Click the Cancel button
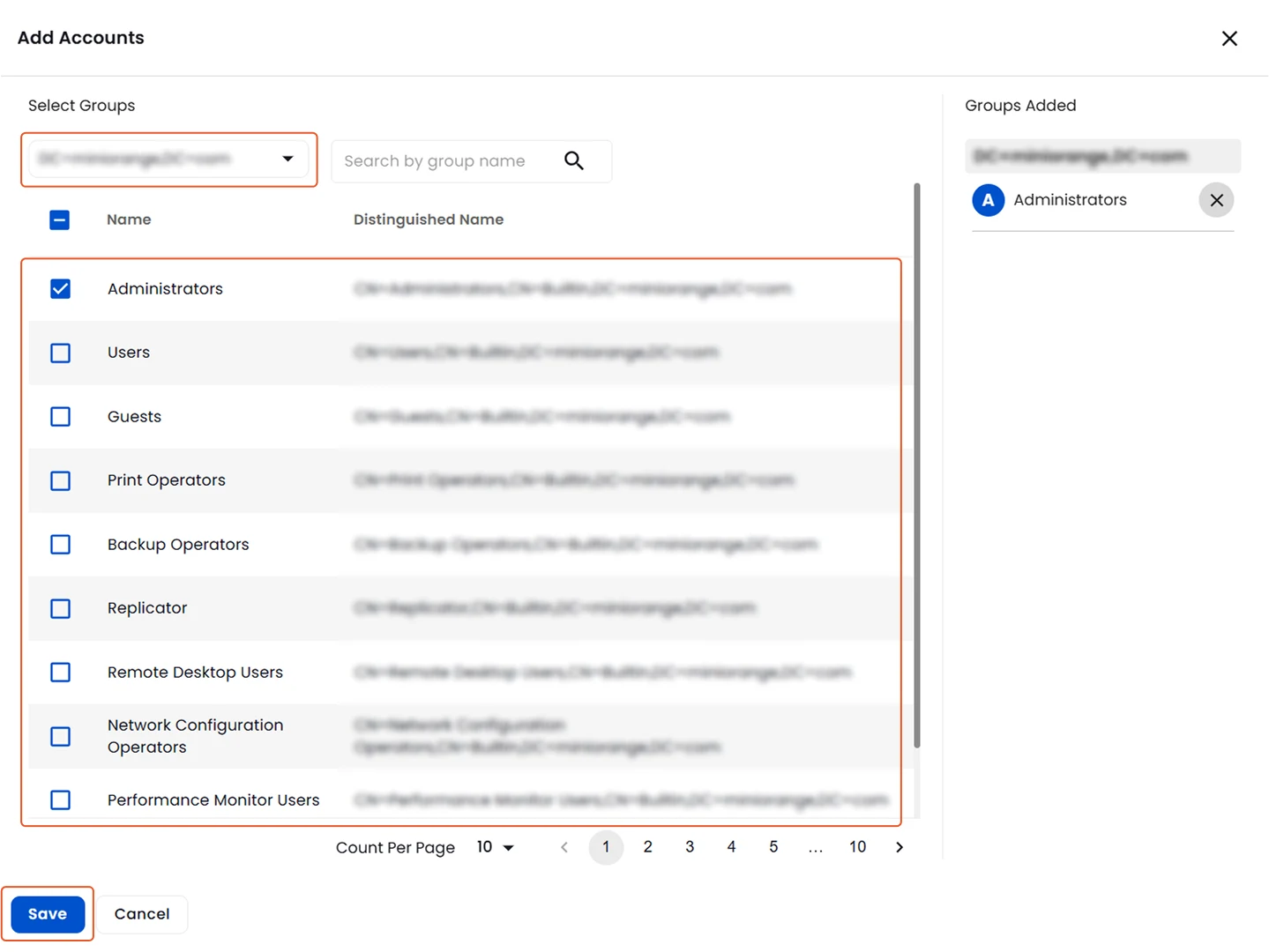The height and width of the screenshot is (952, 1269). [x=141, y=914]
